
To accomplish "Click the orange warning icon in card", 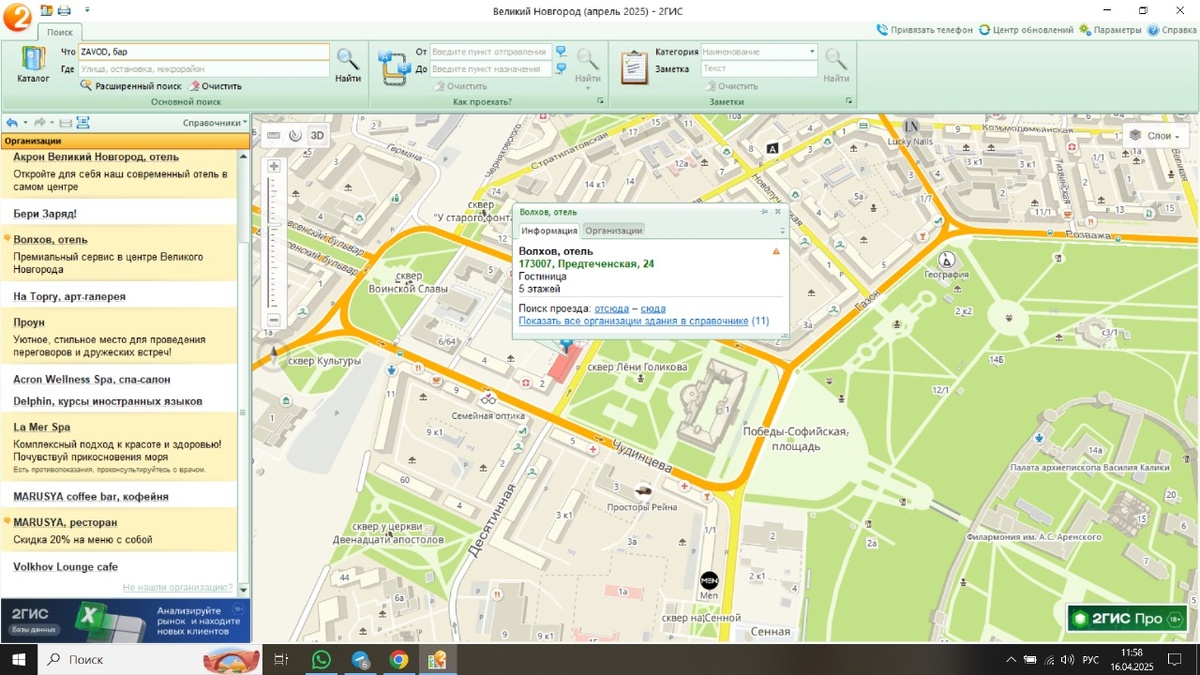I will (x=776, y=251).
